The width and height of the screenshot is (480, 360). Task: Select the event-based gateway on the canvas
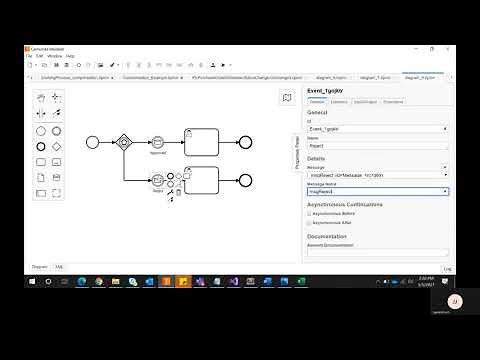click(x=124, y=142)
